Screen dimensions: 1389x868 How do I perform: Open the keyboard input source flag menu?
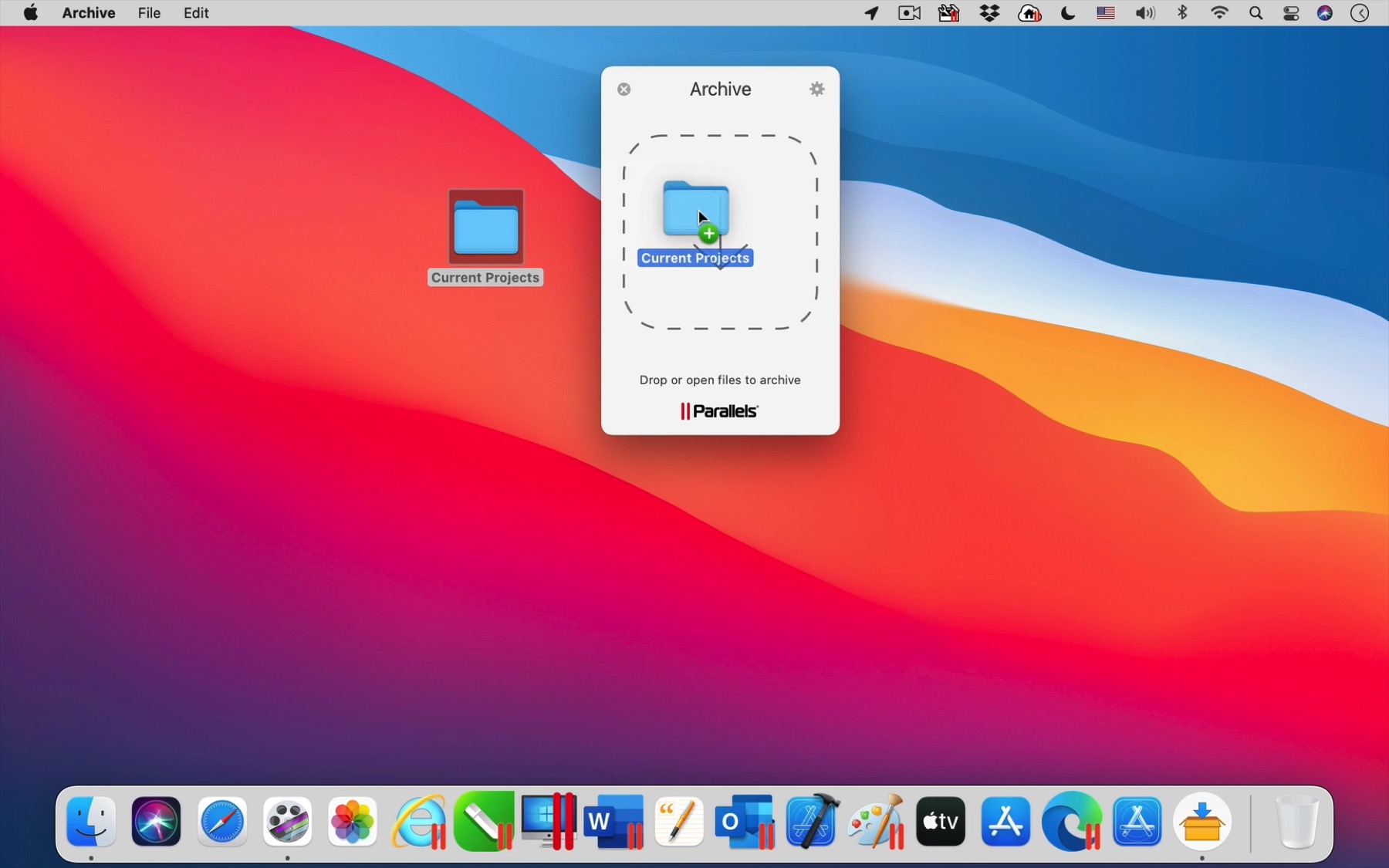coord(1105,12)
